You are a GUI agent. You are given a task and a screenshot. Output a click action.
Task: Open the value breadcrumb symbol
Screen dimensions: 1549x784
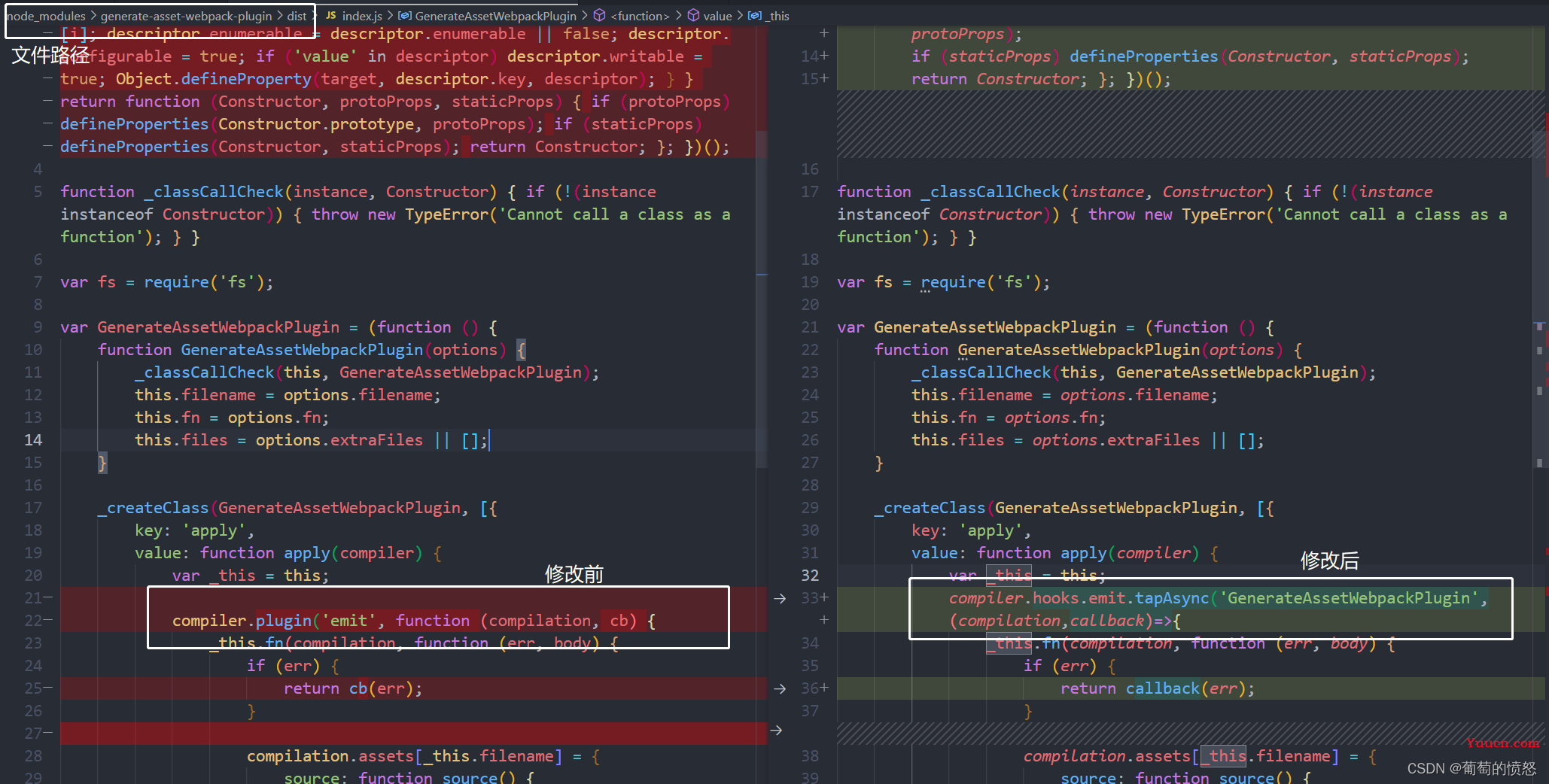point(717,16)
